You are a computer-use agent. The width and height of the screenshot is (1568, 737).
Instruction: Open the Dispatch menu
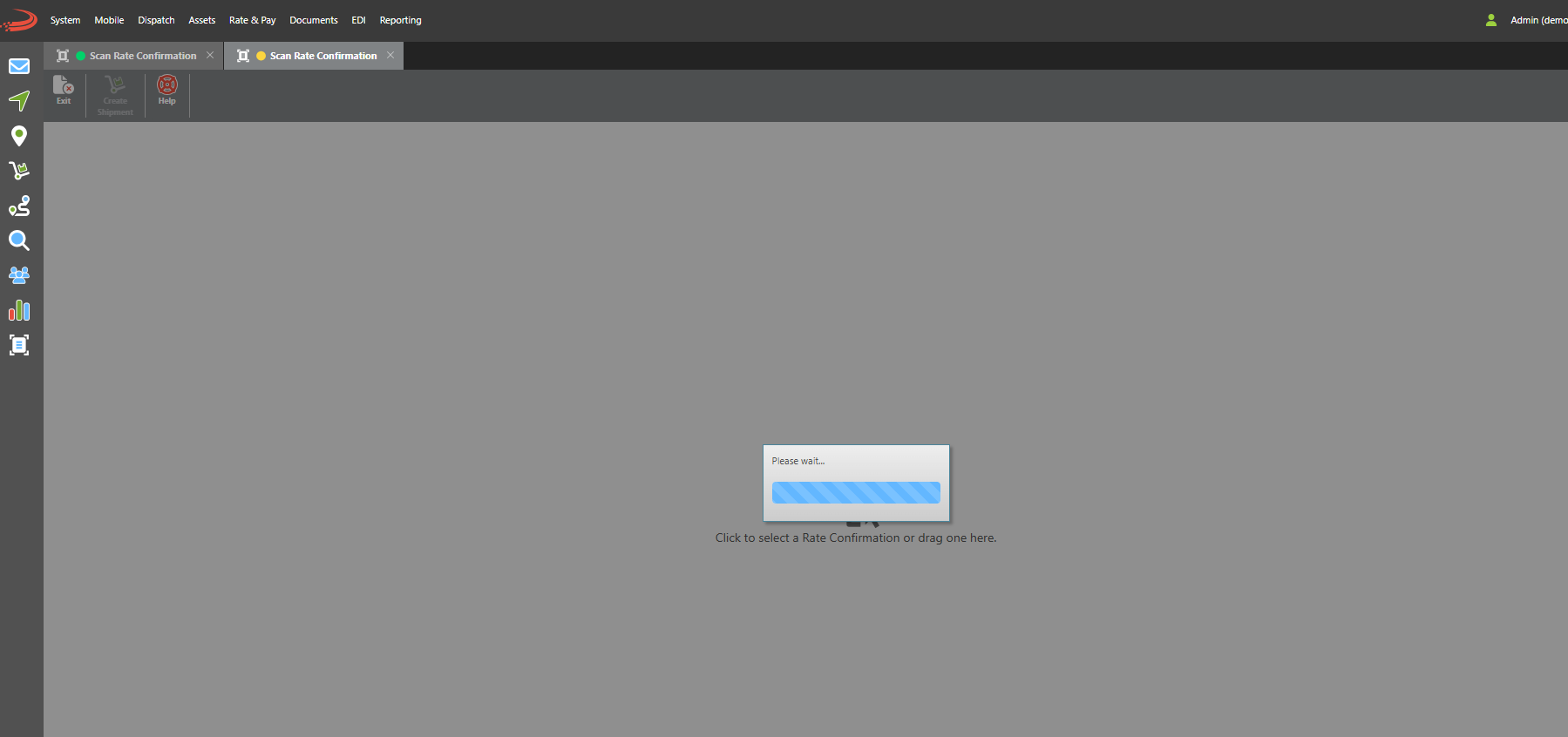pyautogui.click(x=156, y=20)
